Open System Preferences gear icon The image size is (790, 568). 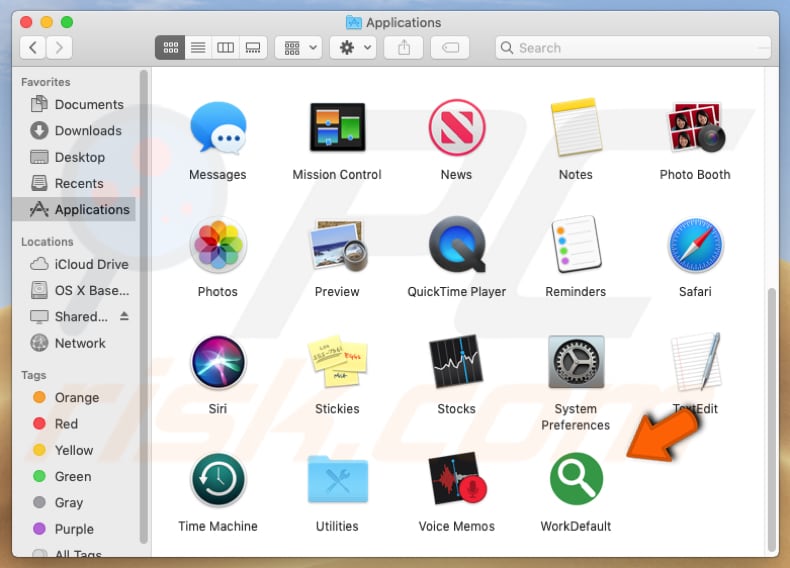point(576,362)
